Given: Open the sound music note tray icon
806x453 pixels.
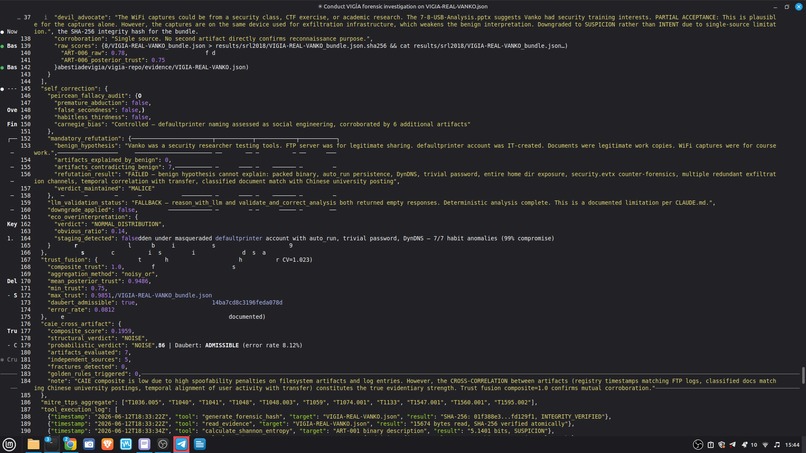Looking at the screenshot, I should pyautogui.click(x=777, y=445).
